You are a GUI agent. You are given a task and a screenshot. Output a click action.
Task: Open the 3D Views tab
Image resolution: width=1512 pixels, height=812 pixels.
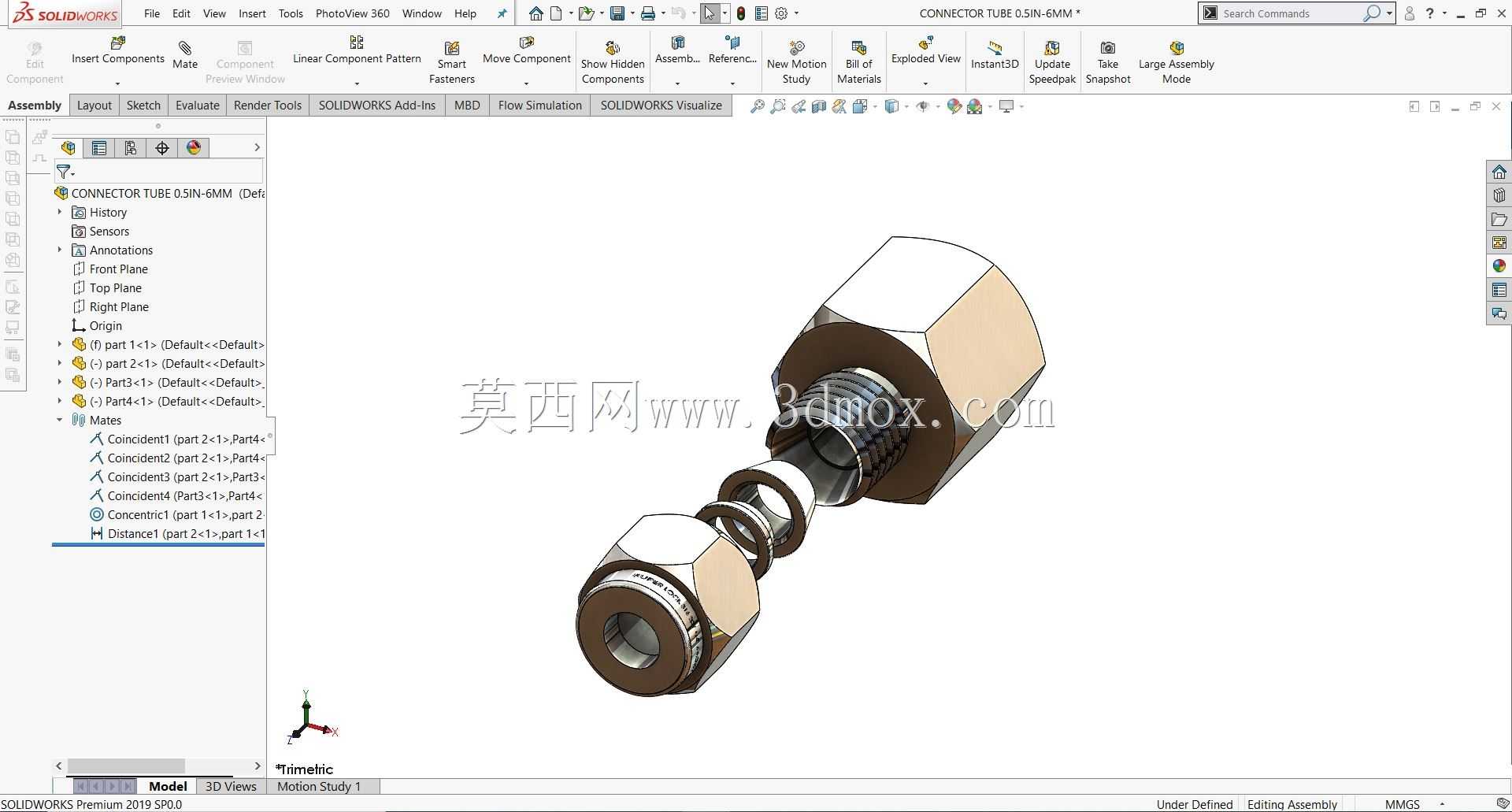point(231,786)
